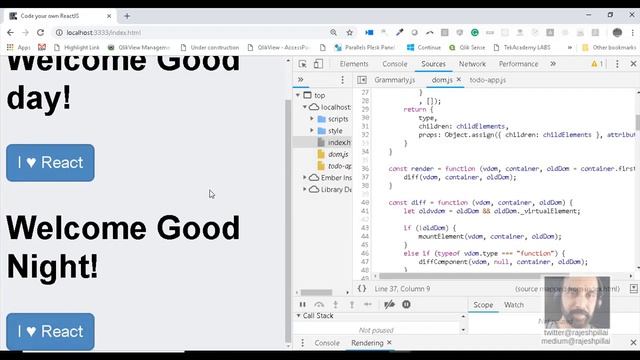Reload the localhost page
The width and height of the screenshot is (640, 360).
tap(40, 32)
